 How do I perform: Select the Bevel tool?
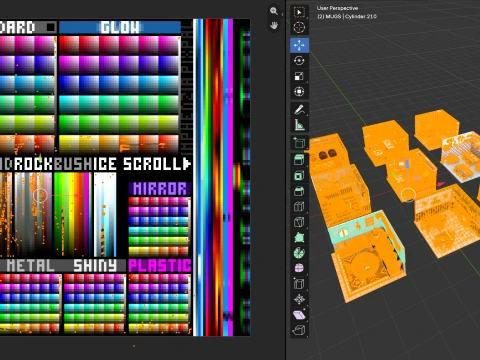click(x=299, y=191)
